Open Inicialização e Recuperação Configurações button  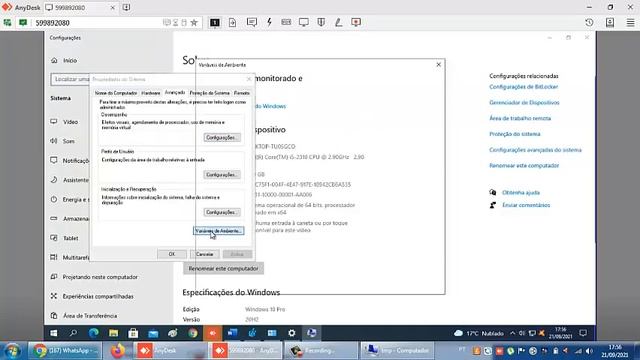[x=222, y=212]
